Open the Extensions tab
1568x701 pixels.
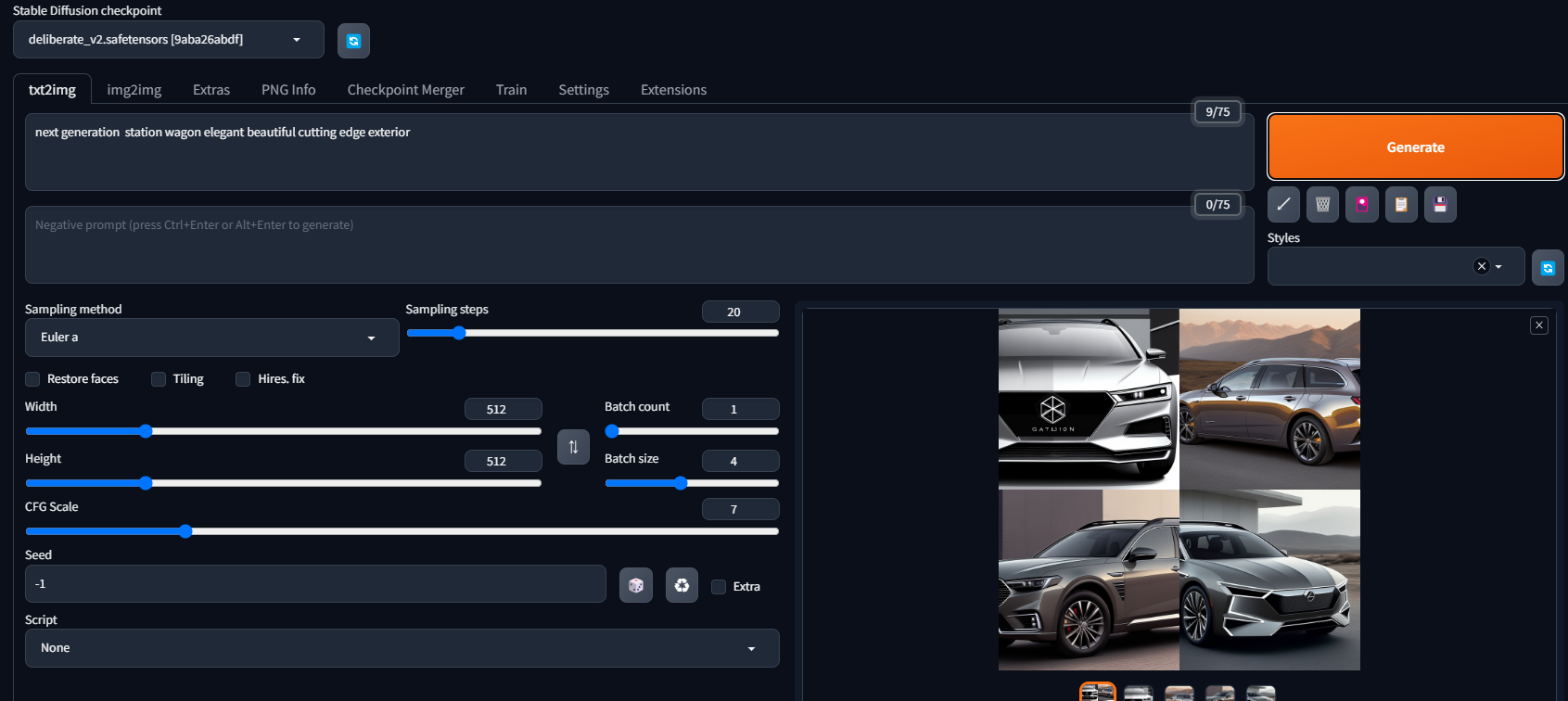tap(674, 90)
